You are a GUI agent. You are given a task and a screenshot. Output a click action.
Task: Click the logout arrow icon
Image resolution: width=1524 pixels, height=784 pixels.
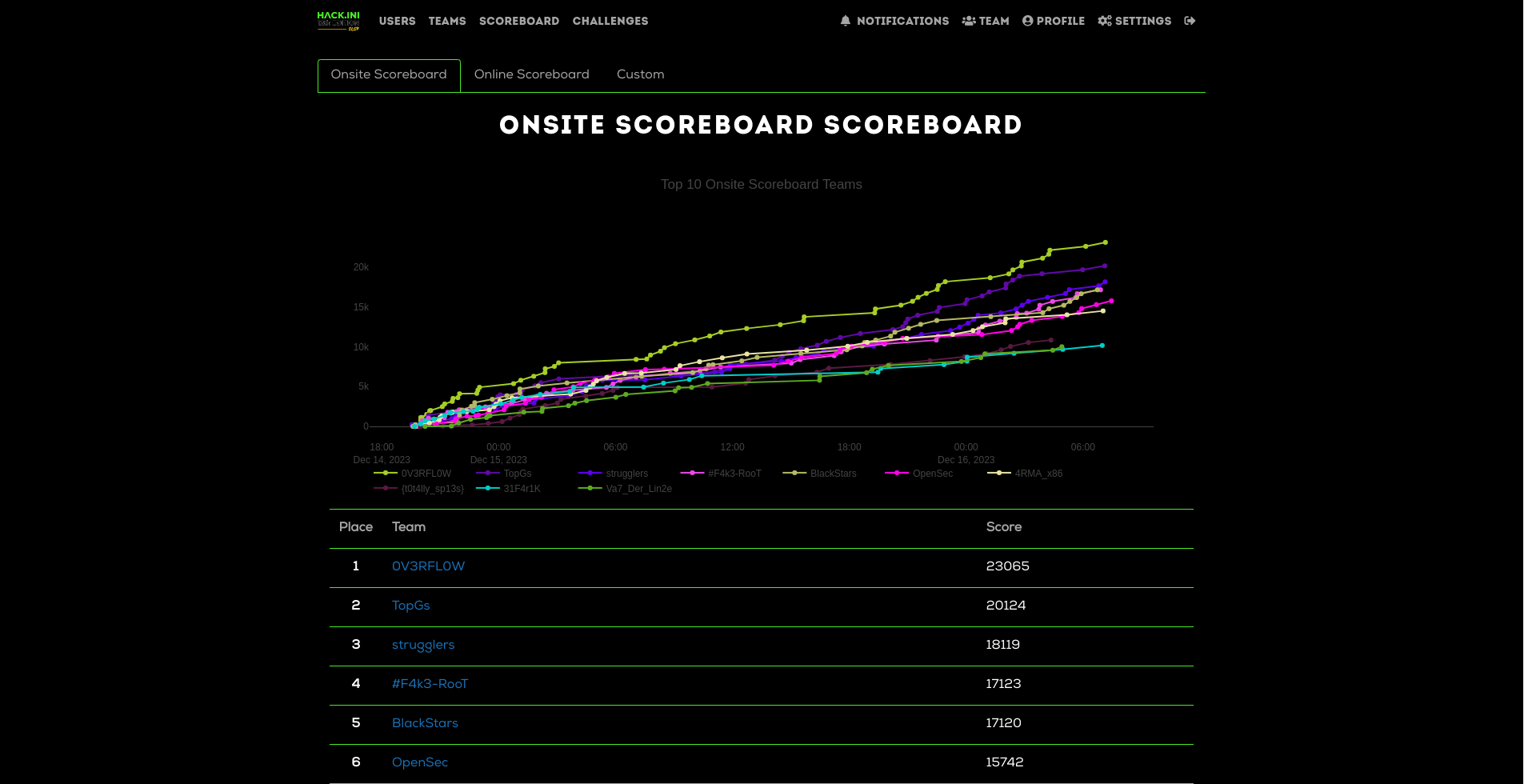point(1190,21)
